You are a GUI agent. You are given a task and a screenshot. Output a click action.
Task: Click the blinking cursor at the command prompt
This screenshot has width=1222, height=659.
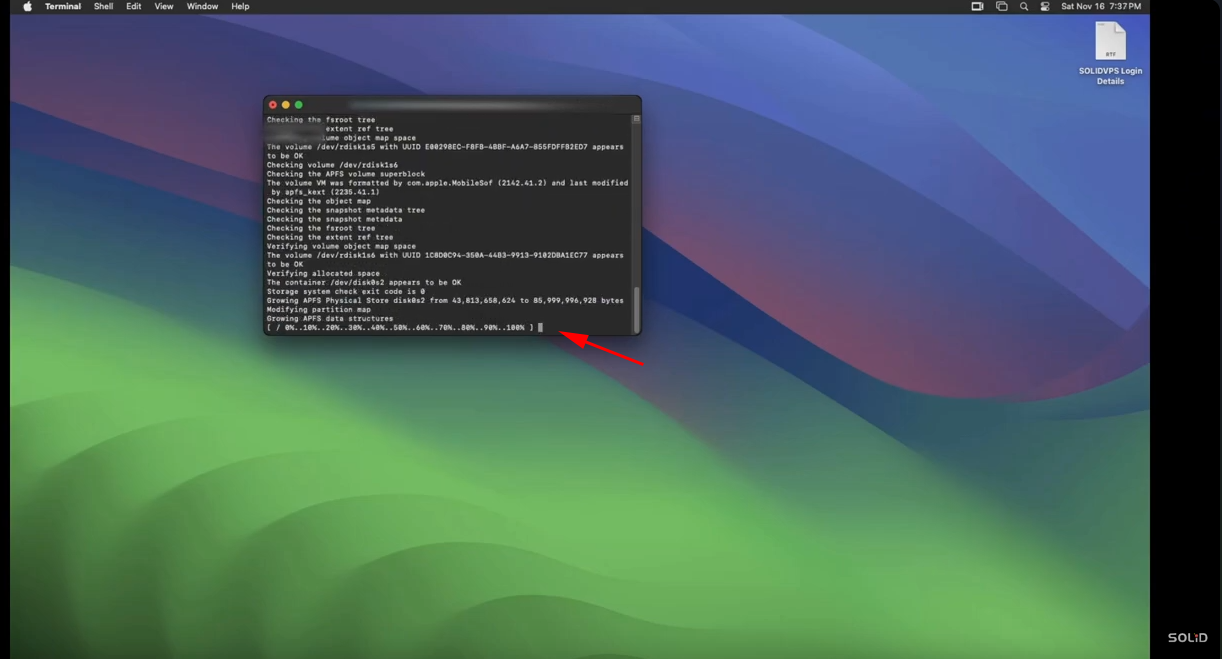[541, 327]
